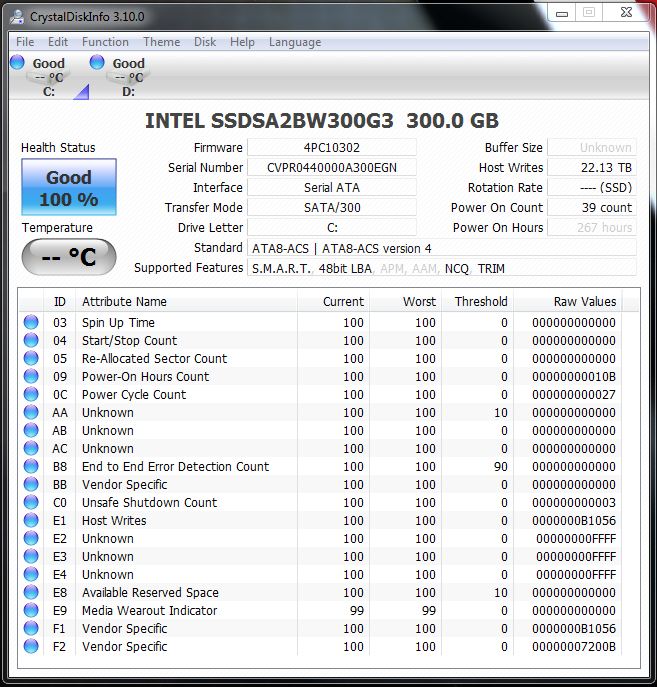Click the Attribute Name column header

[187, 302]
